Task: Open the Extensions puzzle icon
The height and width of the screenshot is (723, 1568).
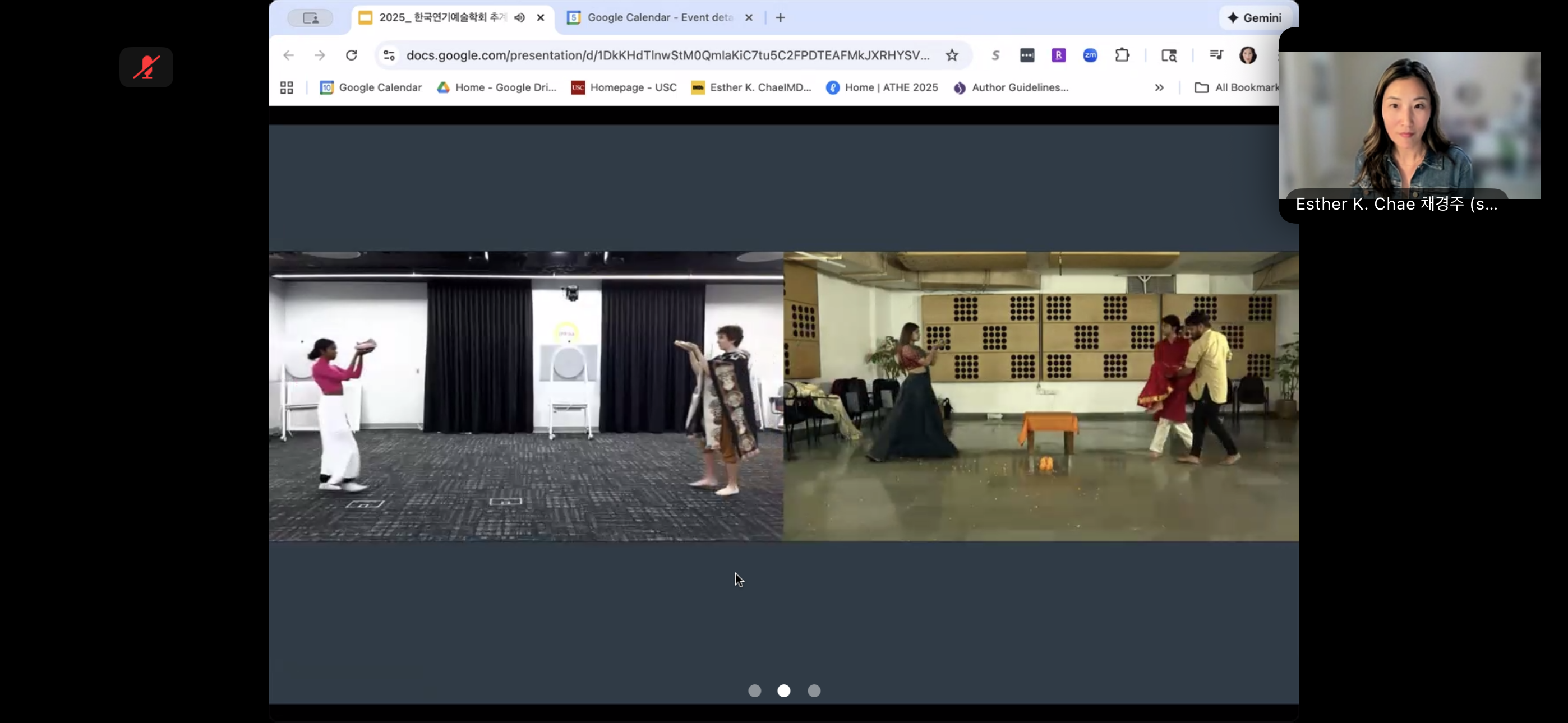Action: pyautogui.click(x=1122, y=55)
